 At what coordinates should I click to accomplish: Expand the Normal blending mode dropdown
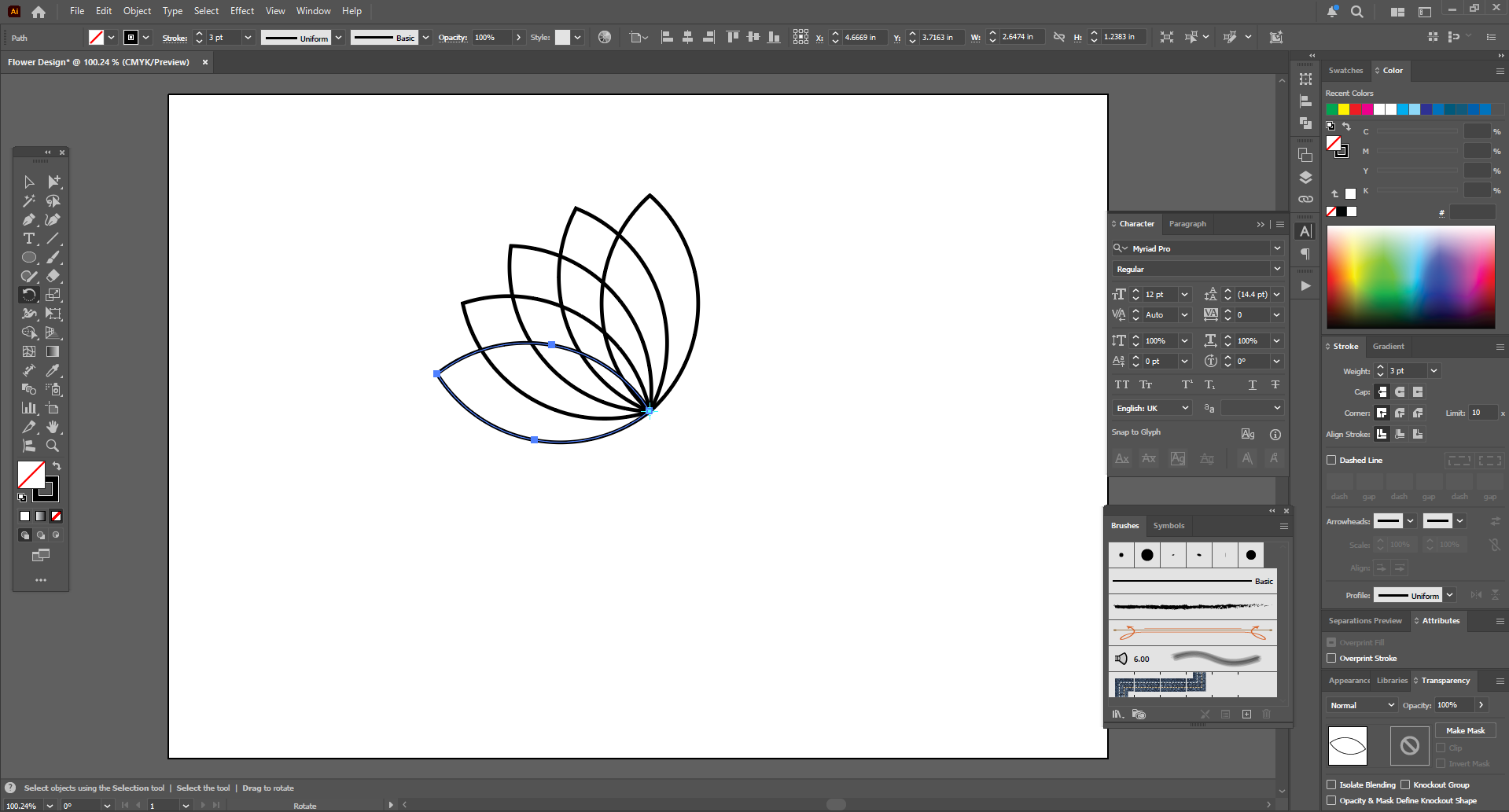(1362, 705)
